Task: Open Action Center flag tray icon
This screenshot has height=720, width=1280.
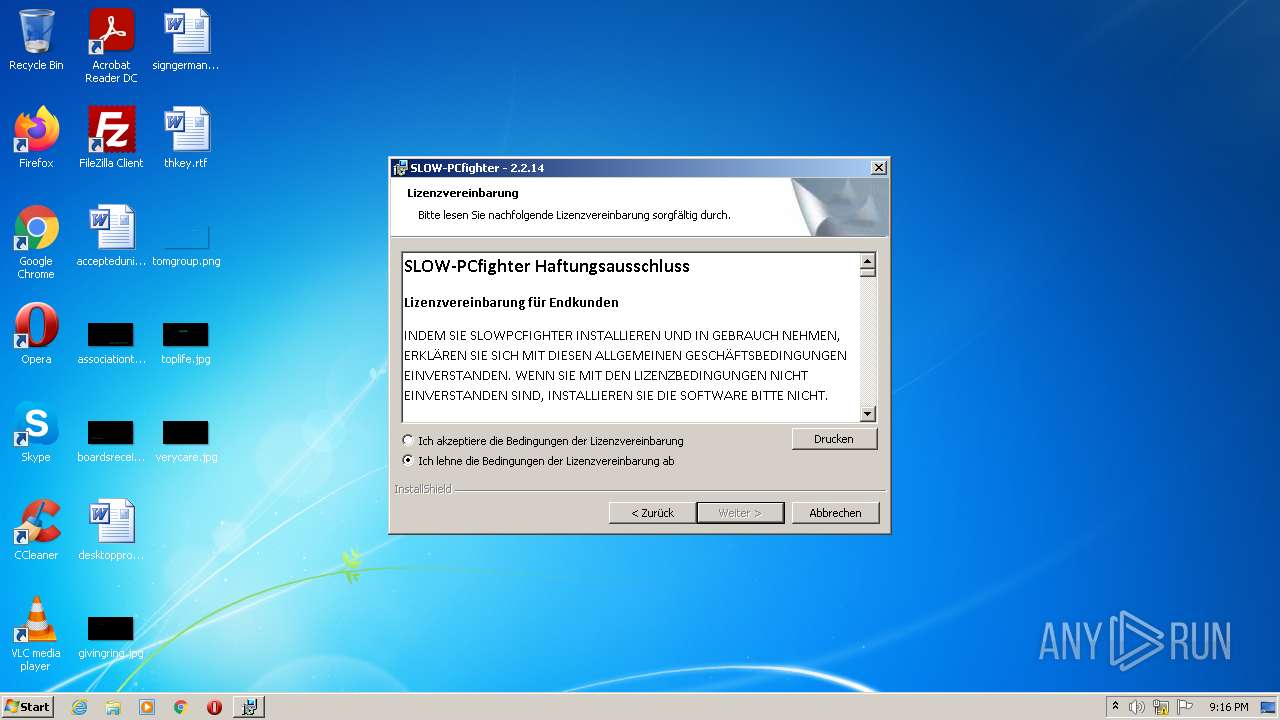Action: (x=1185, y=707)
